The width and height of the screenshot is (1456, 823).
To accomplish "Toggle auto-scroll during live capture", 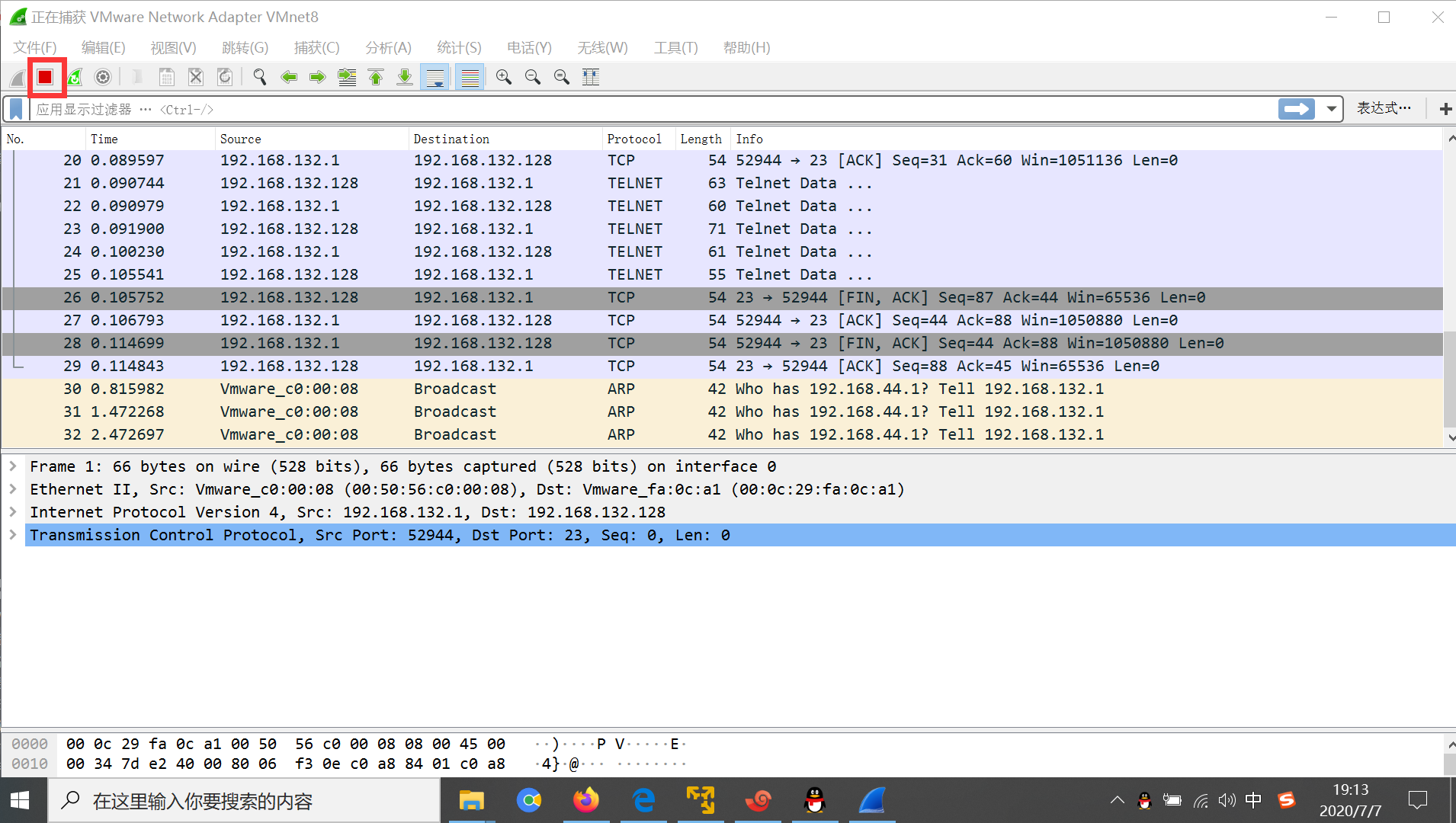I will coord(434,76).
